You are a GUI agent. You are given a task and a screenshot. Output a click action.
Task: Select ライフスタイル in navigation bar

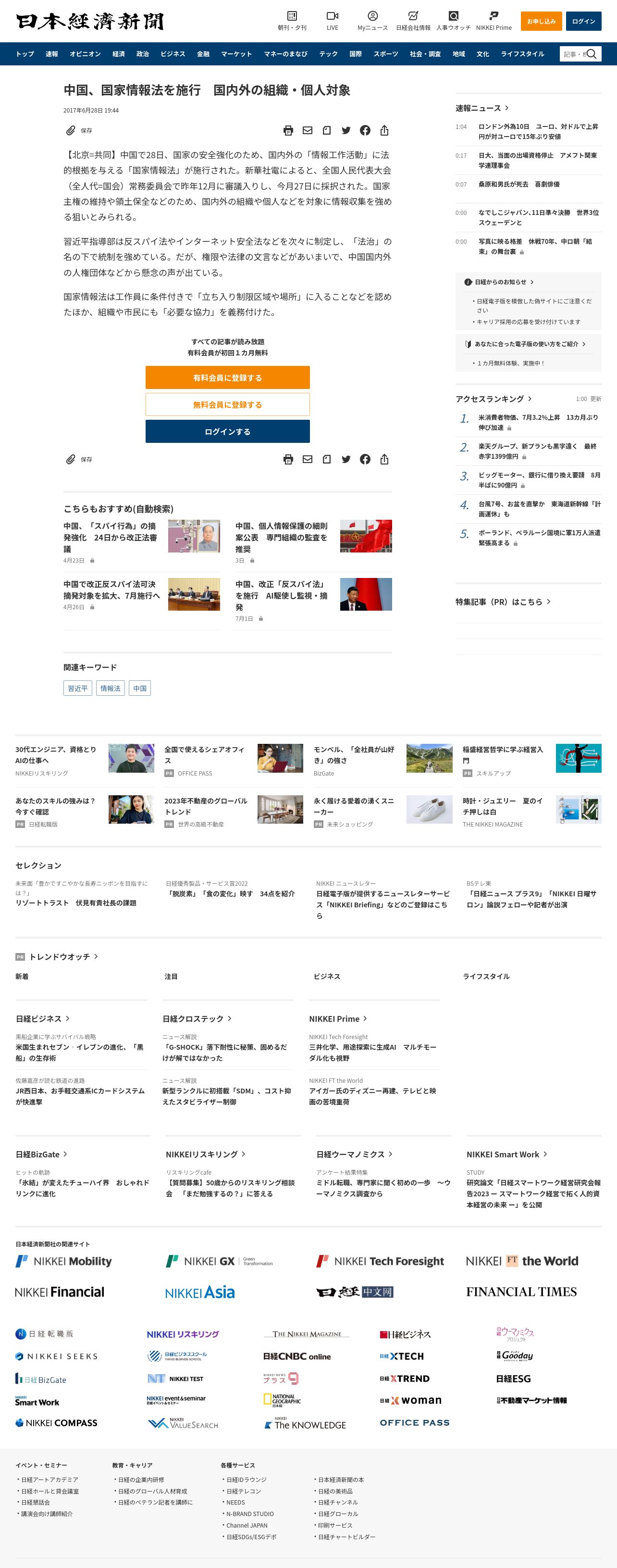pos(522,54)
